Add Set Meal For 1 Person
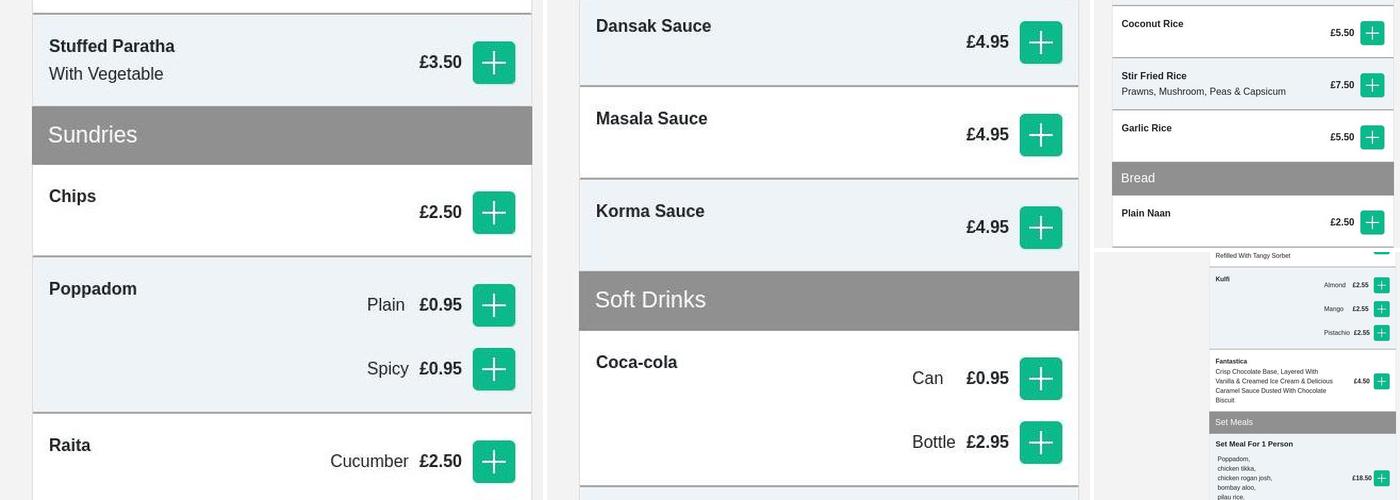Image resolution: width=1400 pixels, height=500 pixels. coord(1381,478)
